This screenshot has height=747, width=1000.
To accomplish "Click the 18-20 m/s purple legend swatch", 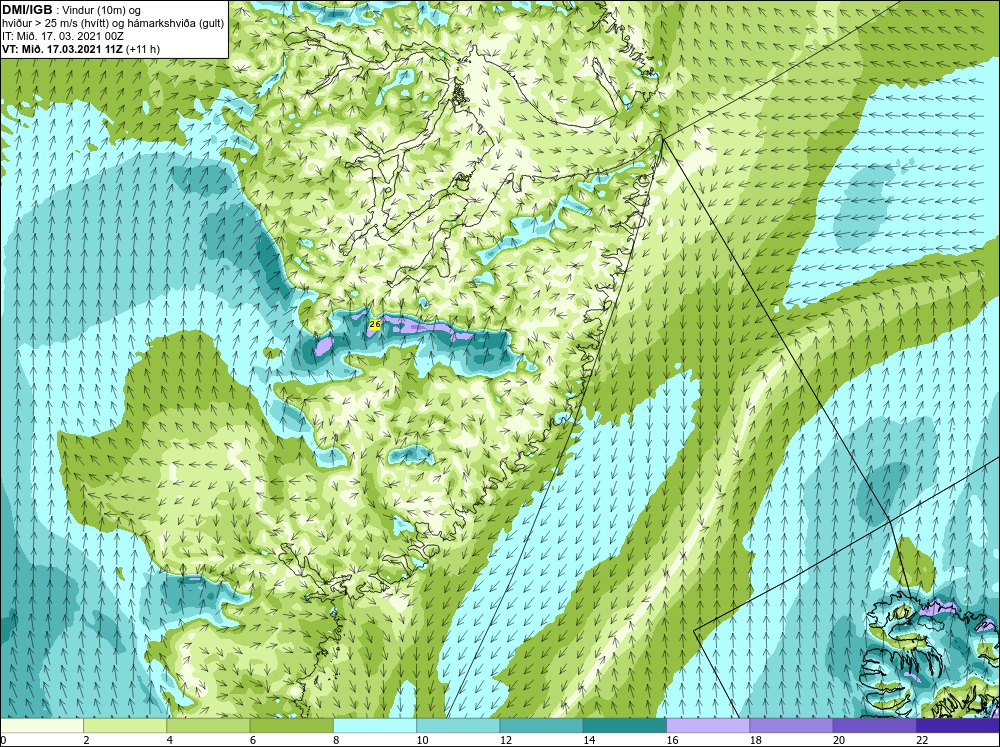I will tap(791, 726).
